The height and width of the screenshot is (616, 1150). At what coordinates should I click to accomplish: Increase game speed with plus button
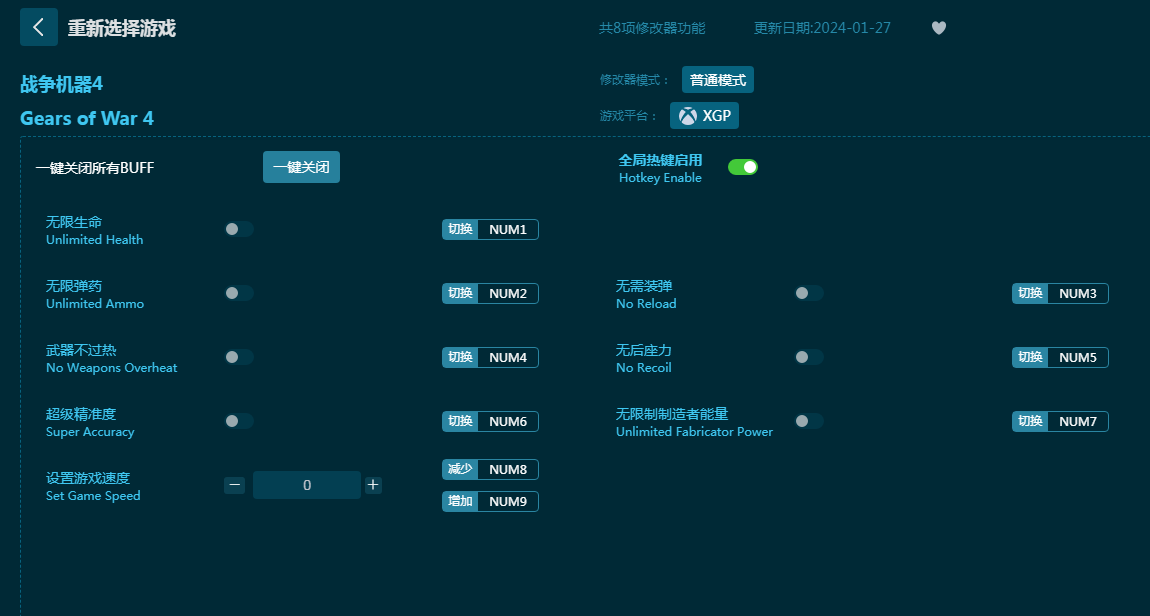(x=373, y=485)
